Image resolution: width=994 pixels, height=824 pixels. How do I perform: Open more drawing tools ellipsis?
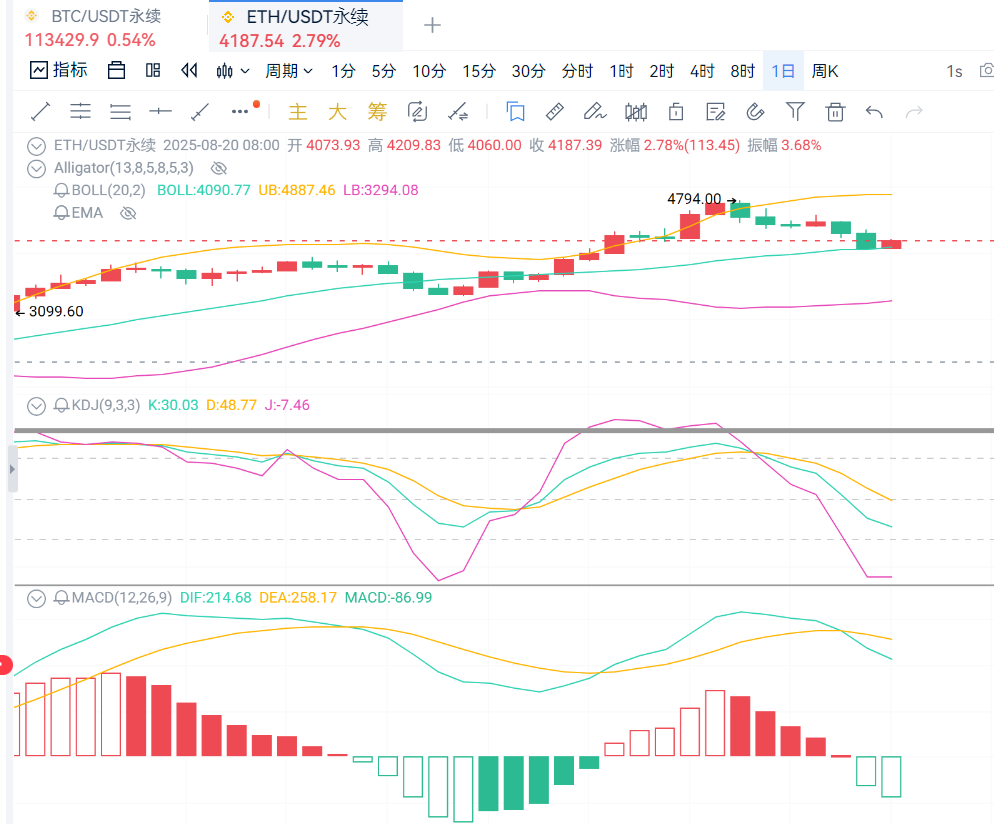point(240,112)
